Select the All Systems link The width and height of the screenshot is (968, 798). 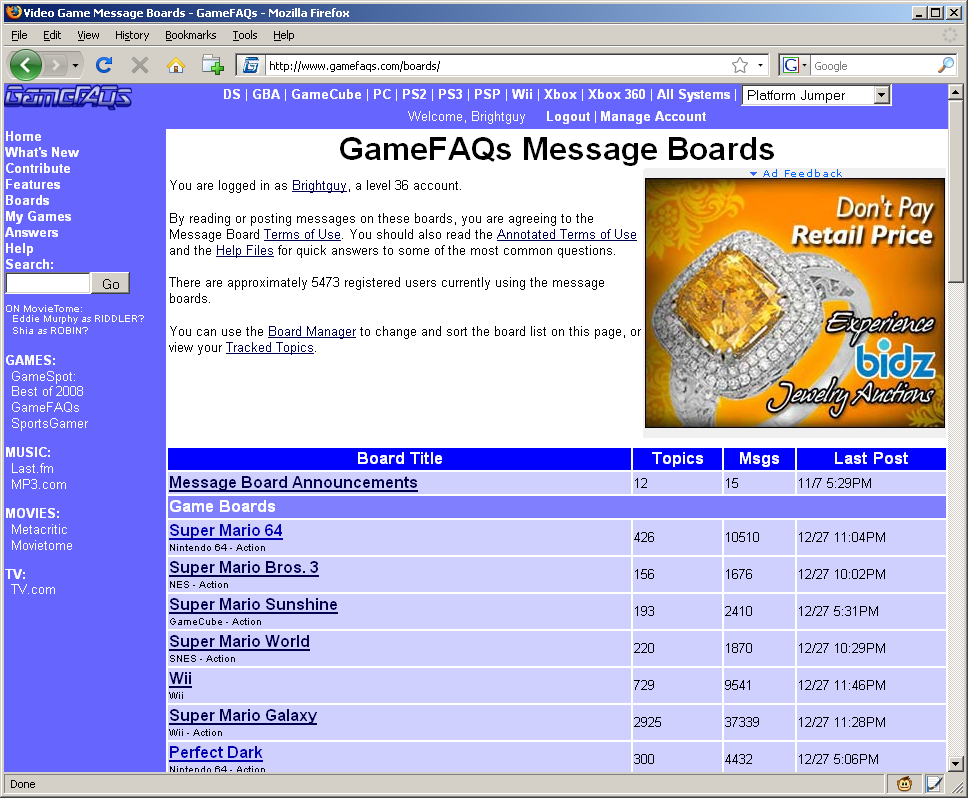[693, 94]
